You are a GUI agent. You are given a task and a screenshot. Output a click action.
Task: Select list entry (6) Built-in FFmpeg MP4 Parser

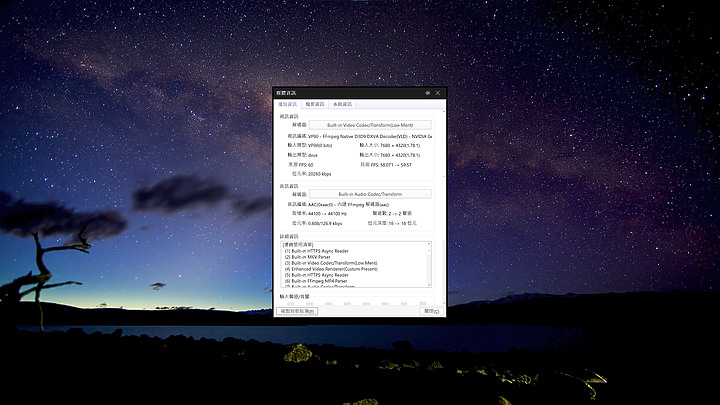click(318, 281)
